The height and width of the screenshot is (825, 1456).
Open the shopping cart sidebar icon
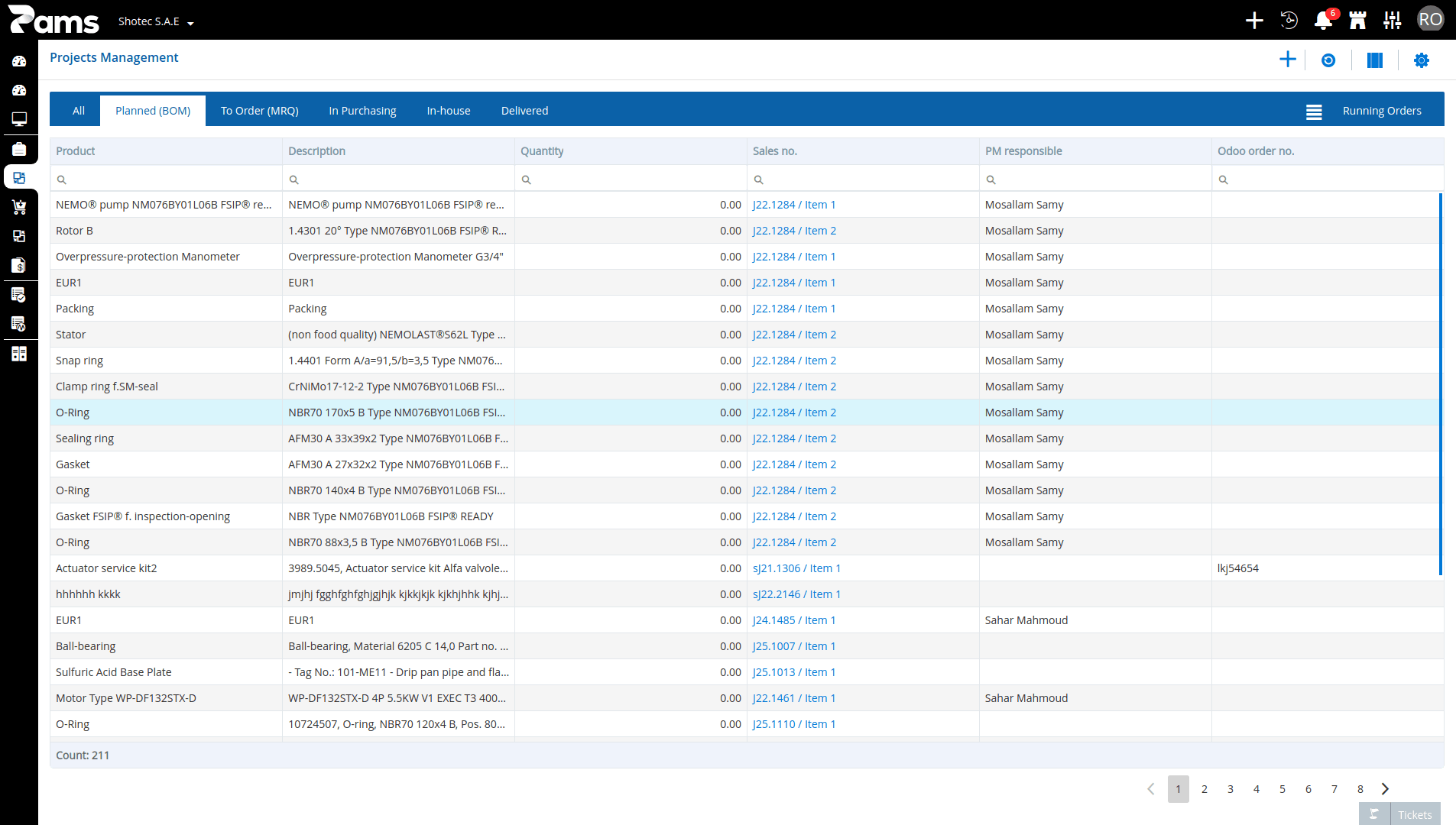tap(19, 207)
